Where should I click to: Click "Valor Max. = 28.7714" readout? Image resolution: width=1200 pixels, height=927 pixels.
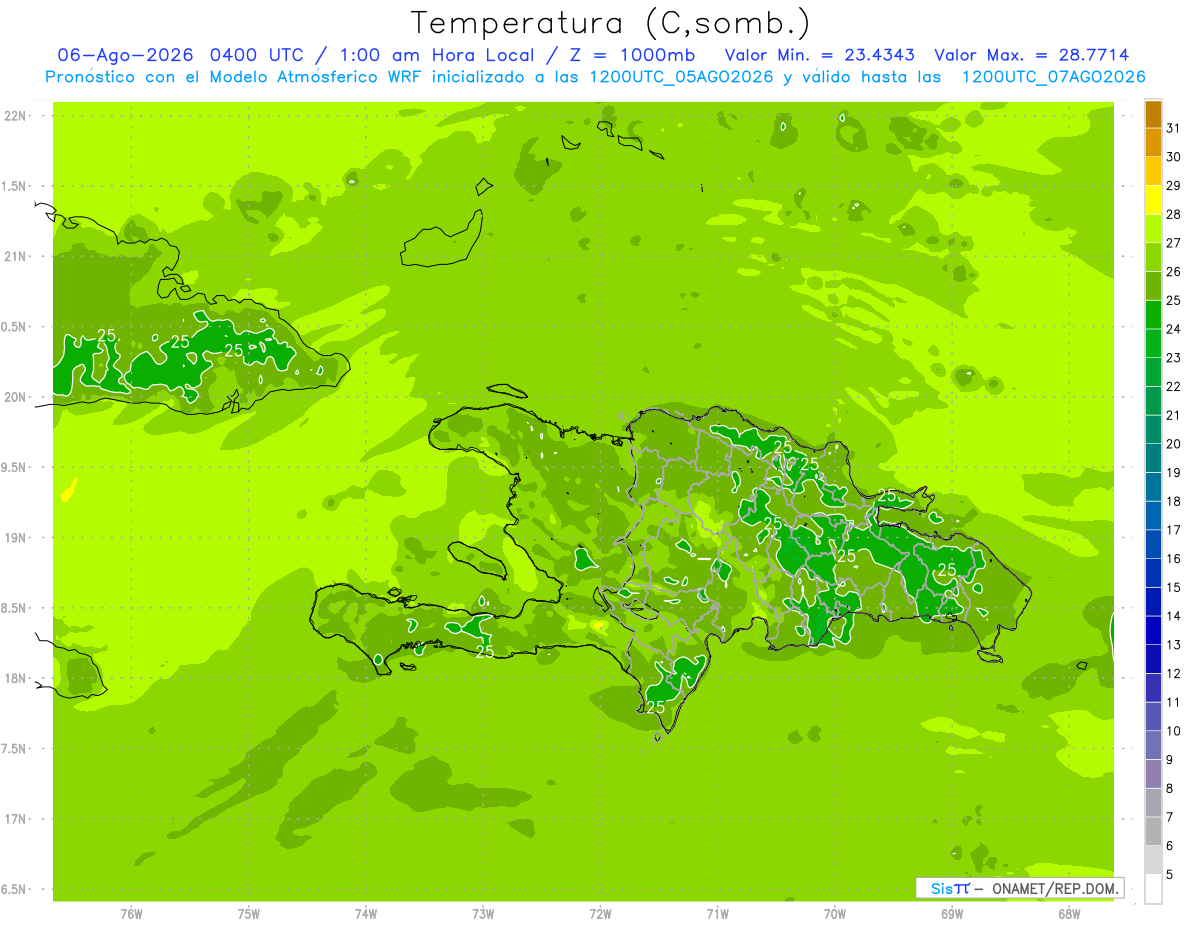(x=1032, y=55)
